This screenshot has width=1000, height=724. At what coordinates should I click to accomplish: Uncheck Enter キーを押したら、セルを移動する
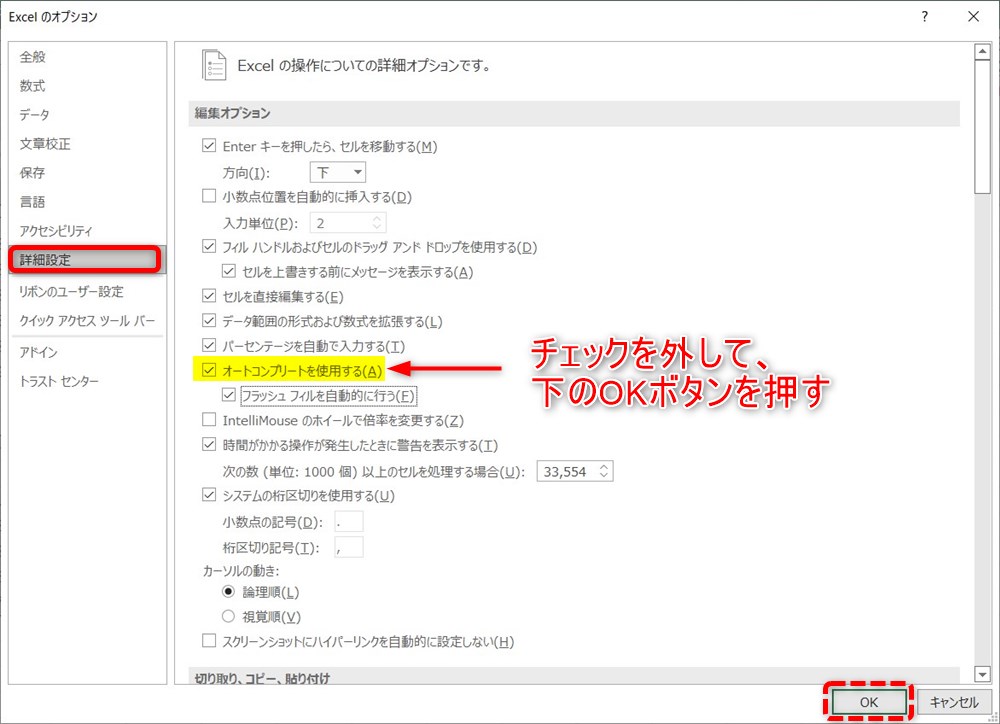[x=208, y=146]
